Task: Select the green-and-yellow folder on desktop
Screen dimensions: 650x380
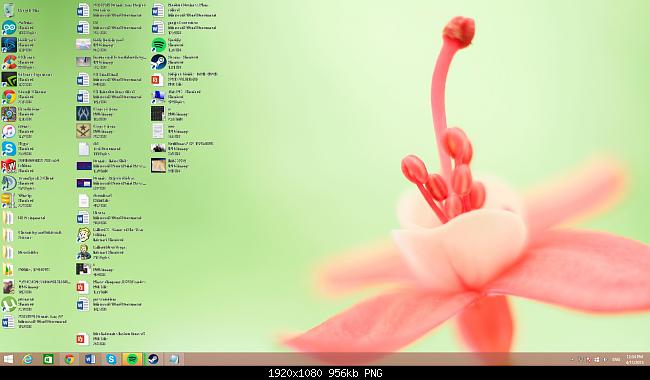Action: tap(8, 269)
